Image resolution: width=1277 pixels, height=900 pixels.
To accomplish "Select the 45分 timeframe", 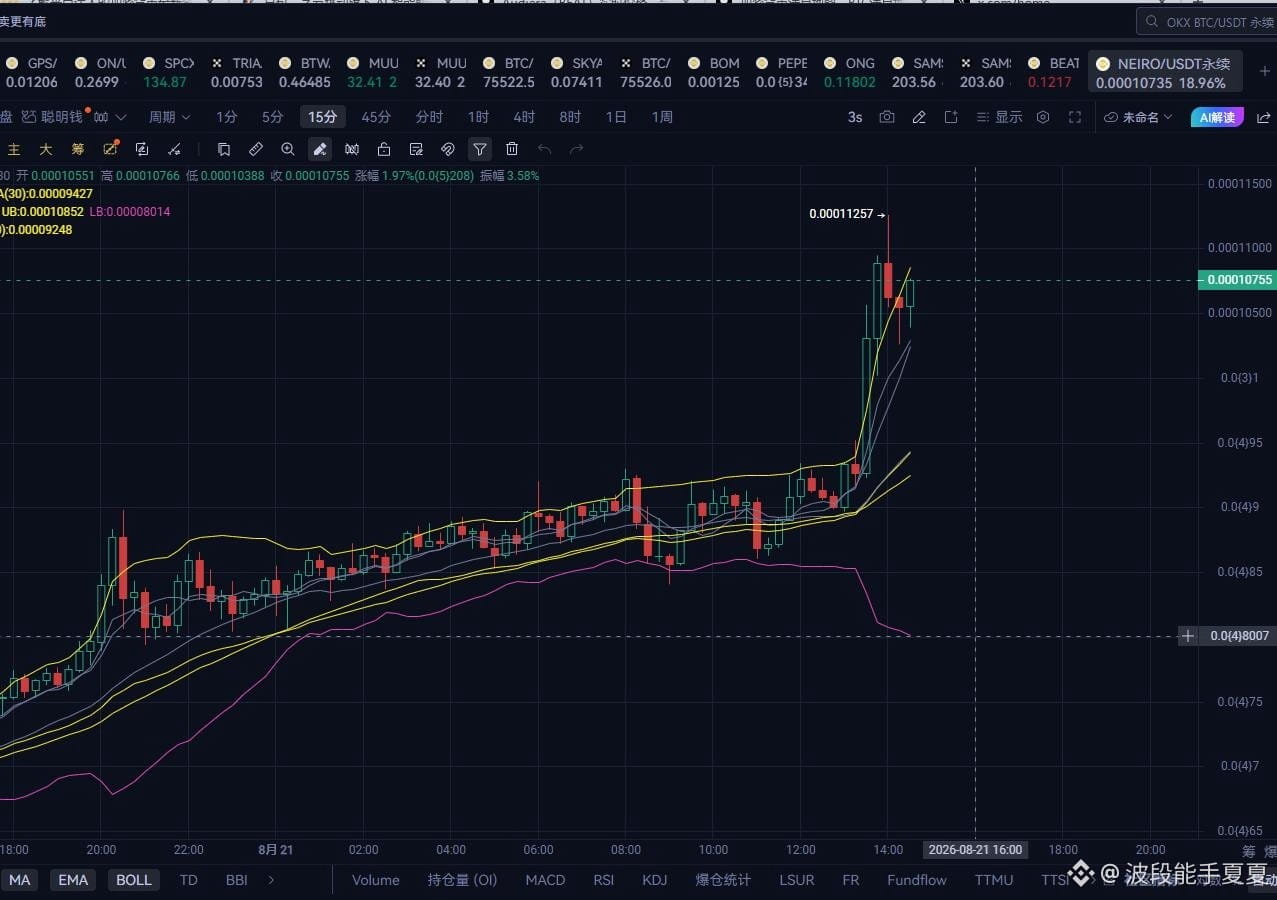I will pyautogui.click(x=376, y=117).
